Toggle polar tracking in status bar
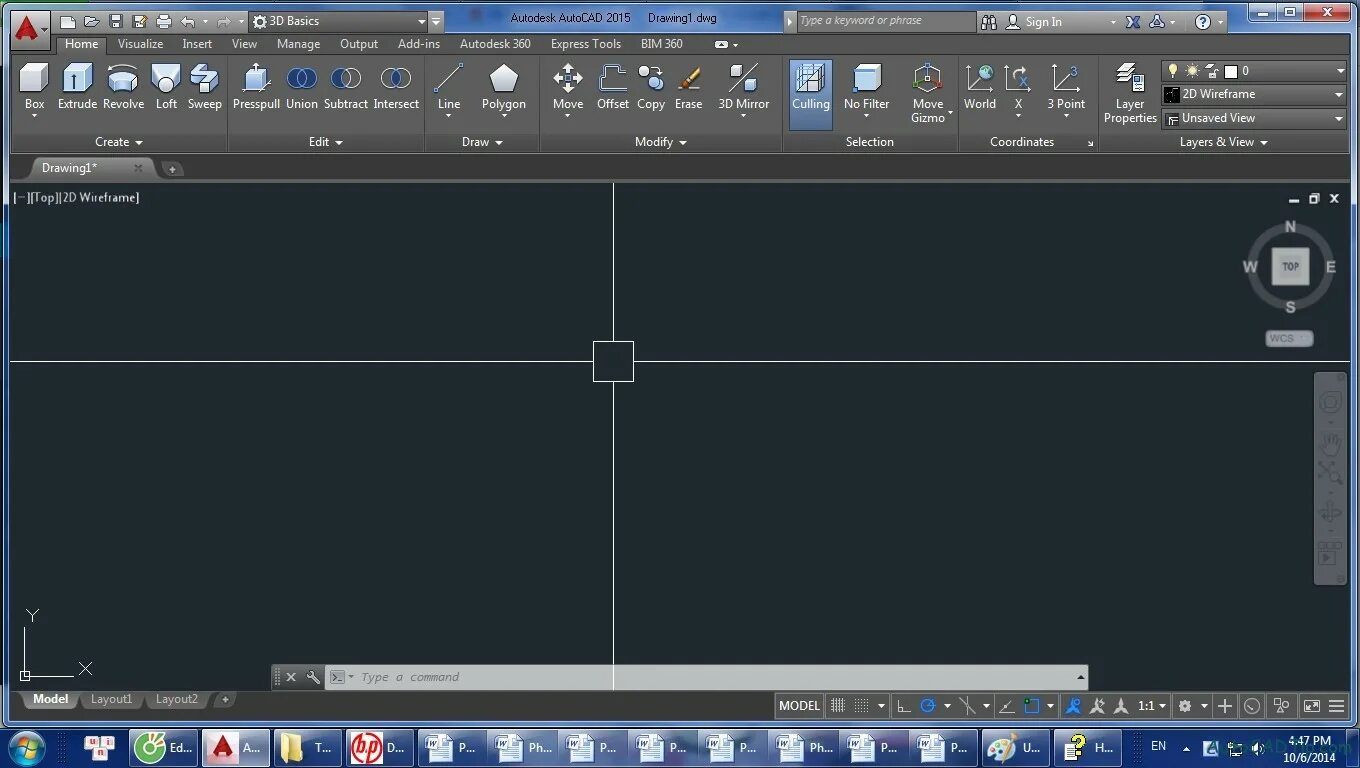Image resolution: width=1360 pixels, height=768 pixels. click(x=928, y=705)
